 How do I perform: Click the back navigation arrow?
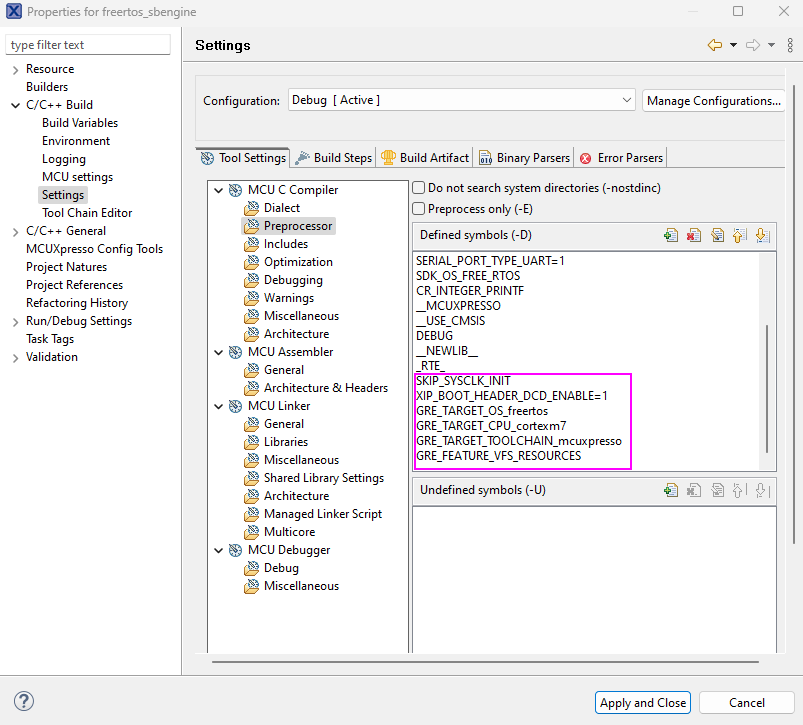pos(715,45)
